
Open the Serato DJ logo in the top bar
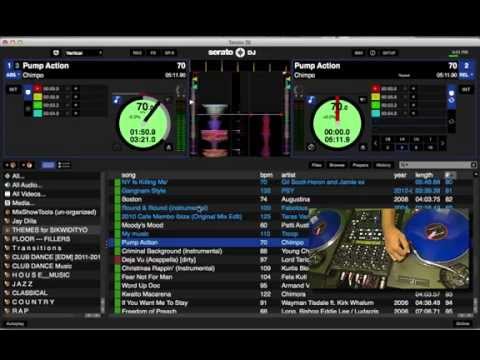point(232,52)
